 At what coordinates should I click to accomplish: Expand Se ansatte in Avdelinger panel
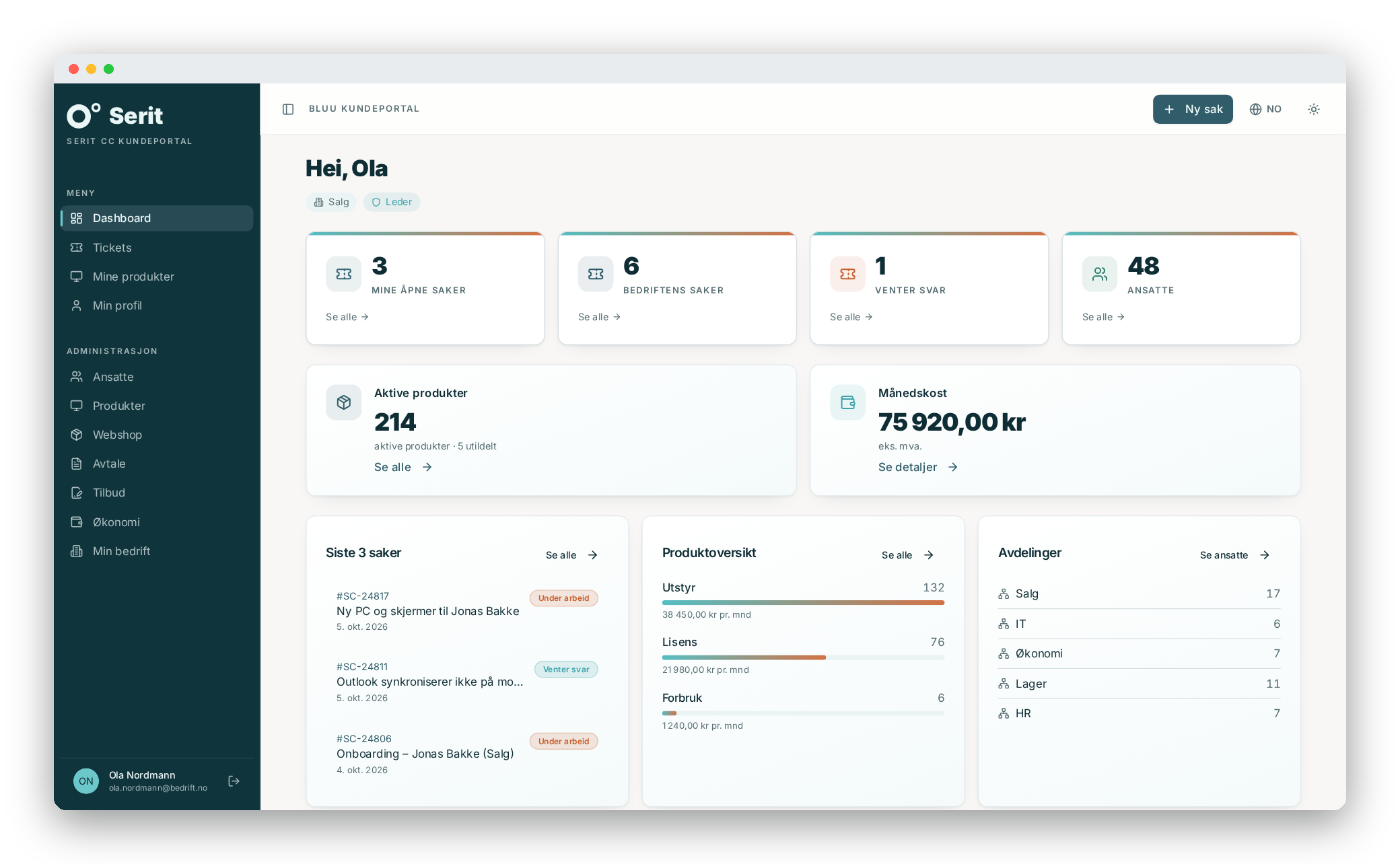(x=1234, y=555)
